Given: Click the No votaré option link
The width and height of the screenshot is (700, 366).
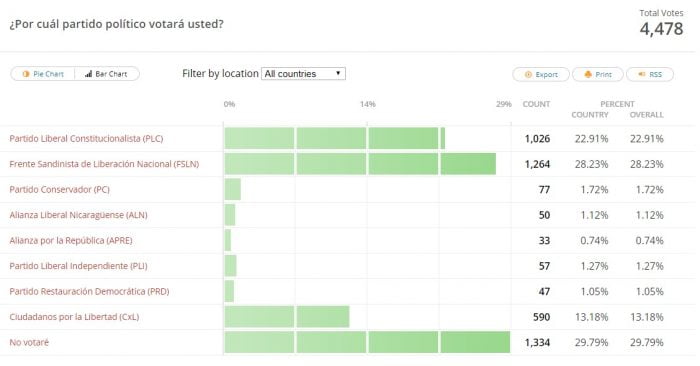Looking at the screenshot, I should tap(29, 342).
